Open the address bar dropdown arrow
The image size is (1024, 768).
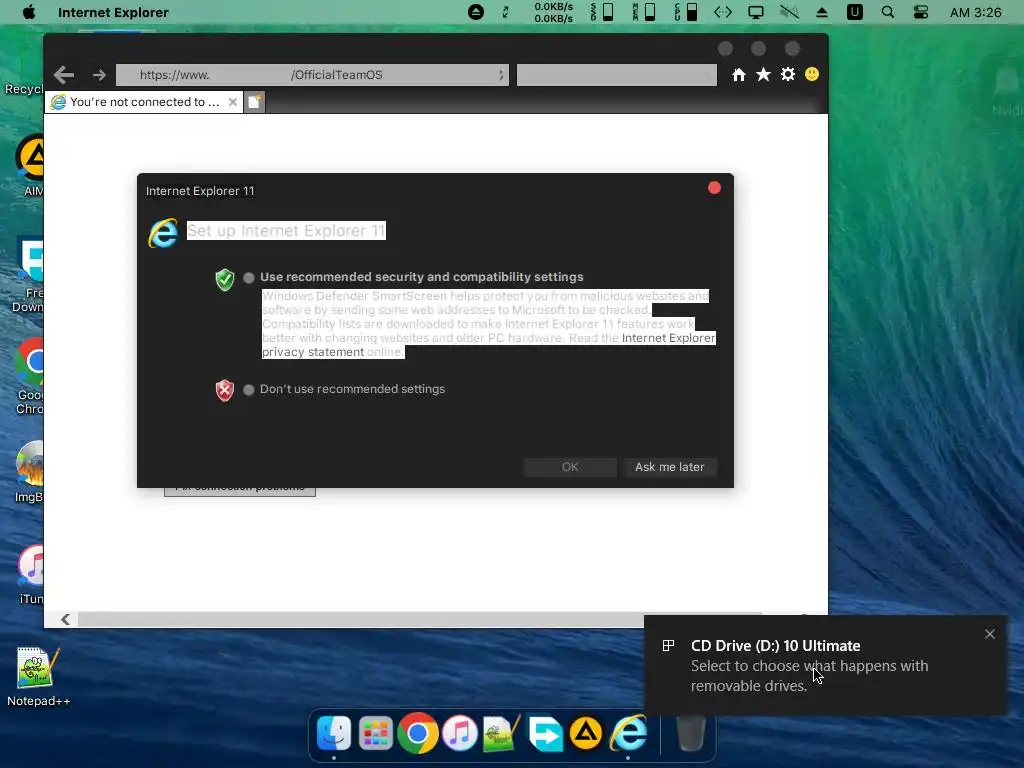click(x=501, y=75)
